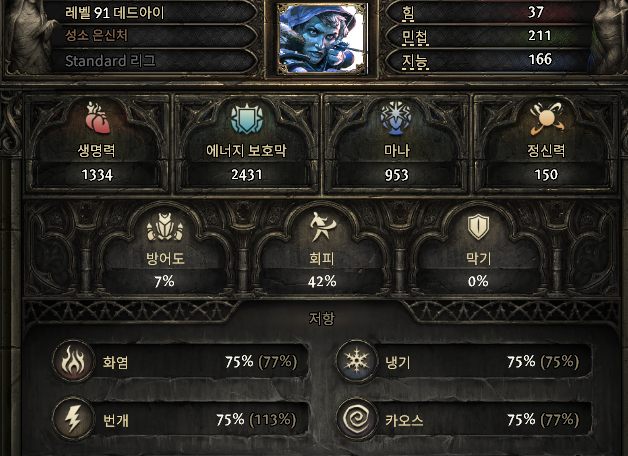Select the 지능 intelligence attribute label

pos(415,60)
